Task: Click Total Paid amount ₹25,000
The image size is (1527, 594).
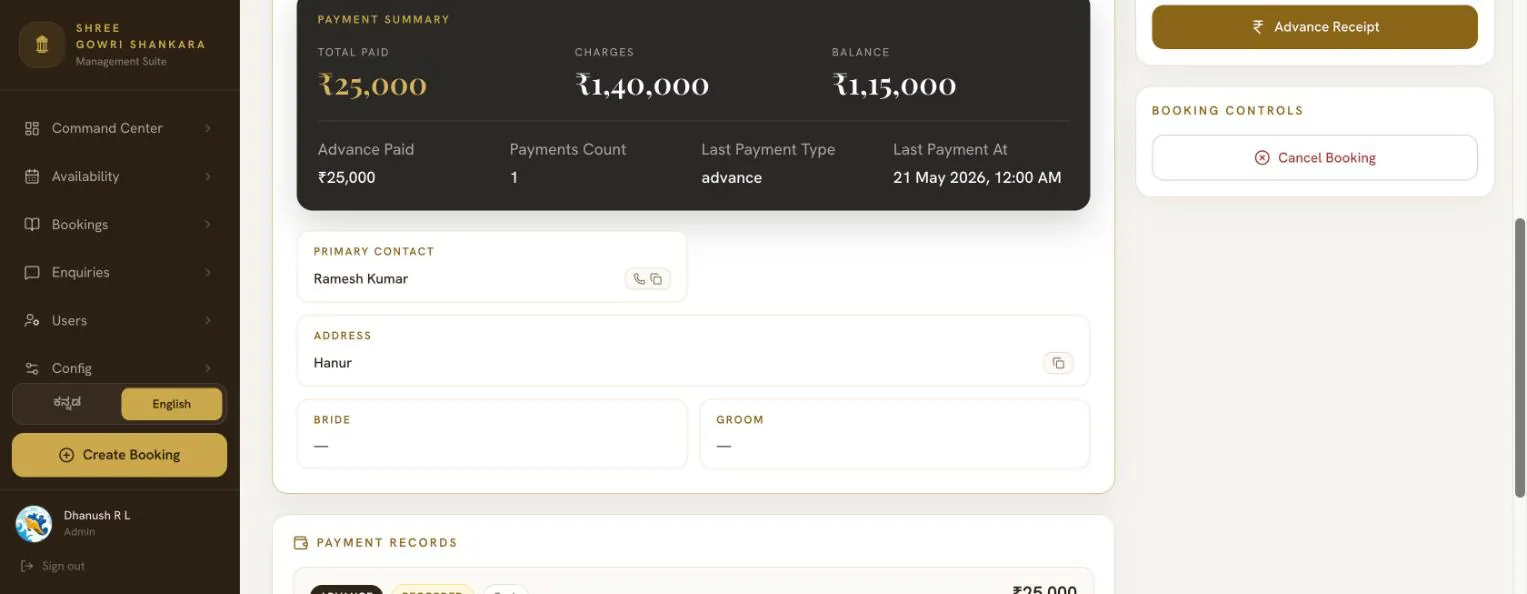Action: click(372, 85)
